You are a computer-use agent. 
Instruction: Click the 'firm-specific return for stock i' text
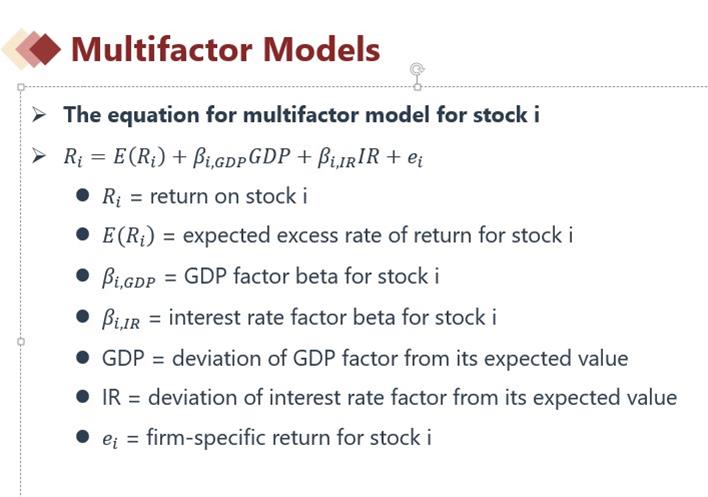(289, 437)
